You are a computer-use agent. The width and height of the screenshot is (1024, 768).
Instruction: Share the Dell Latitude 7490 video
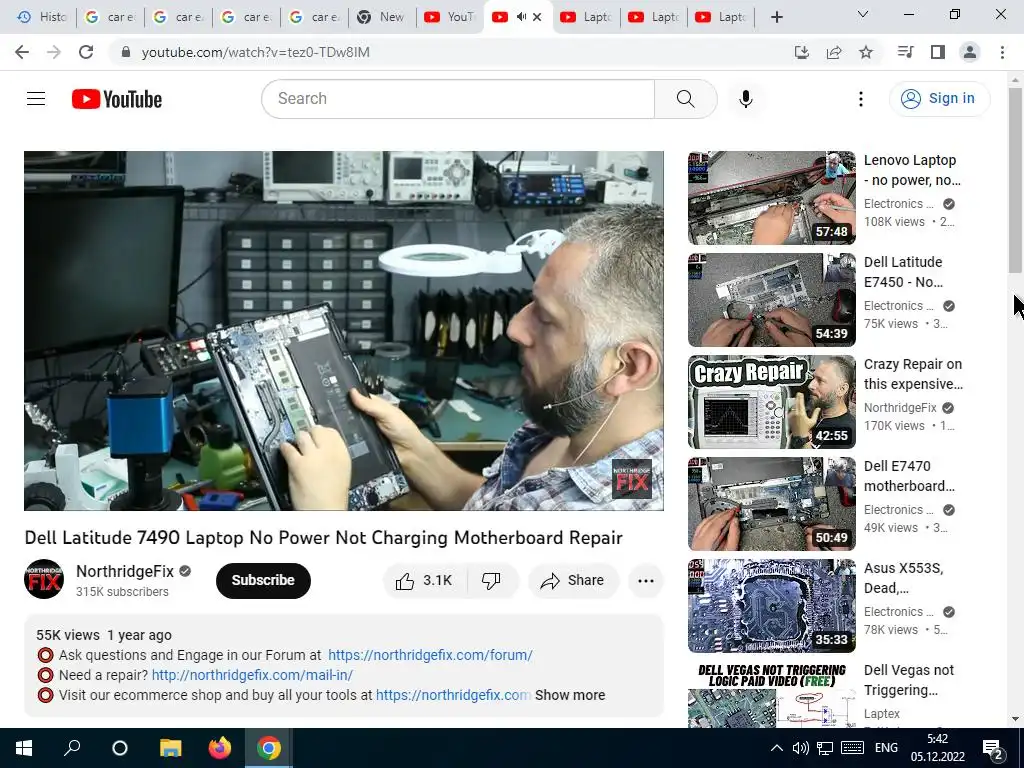click(x=573, y=581)
